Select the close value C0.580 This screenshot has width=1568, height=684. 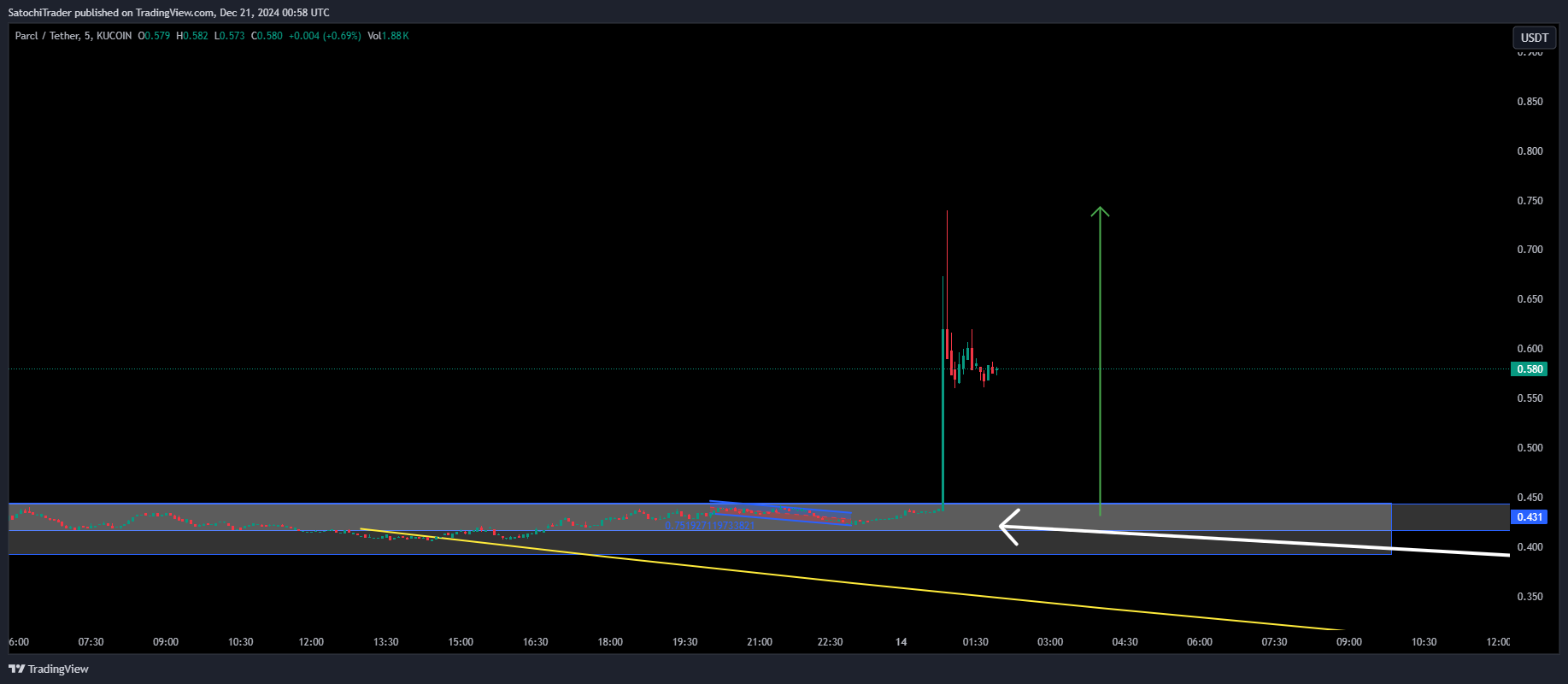click(267, 36)
